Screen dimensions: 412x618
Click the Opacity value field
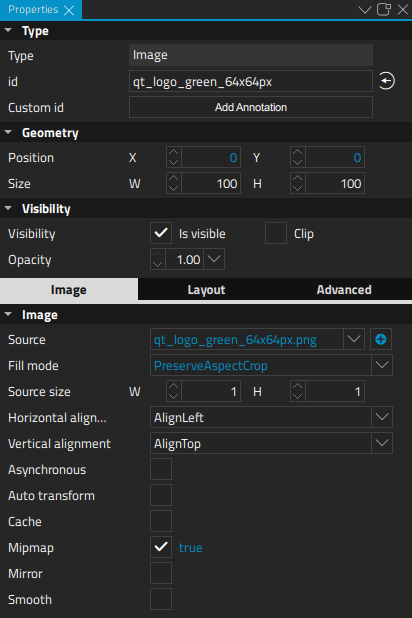pyautogui.click(x=185, y=259)
